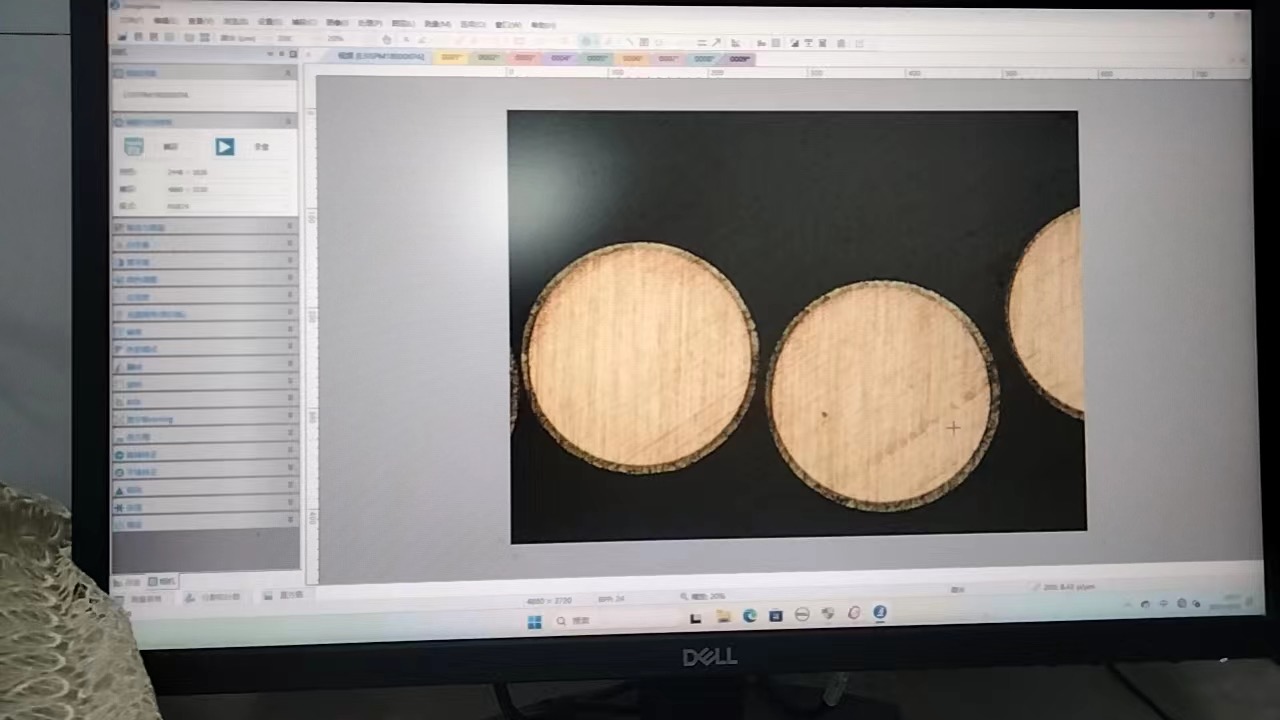
Task: Open the 测量 Measure menu
Action: [436, 23]
